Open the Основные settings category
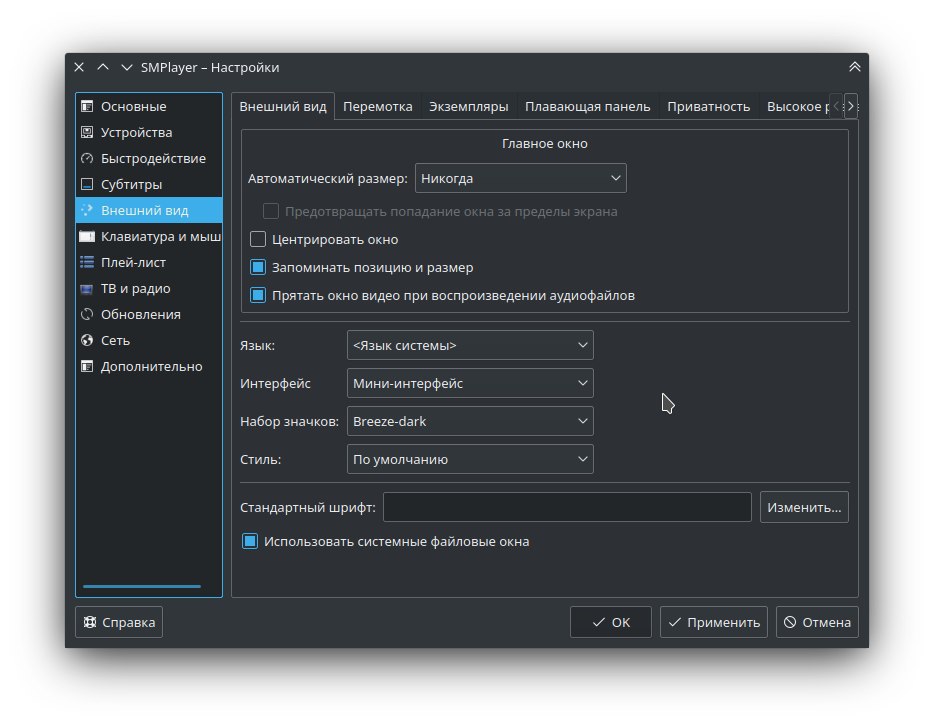The image size is (934, 725). [x=149, y=107]
